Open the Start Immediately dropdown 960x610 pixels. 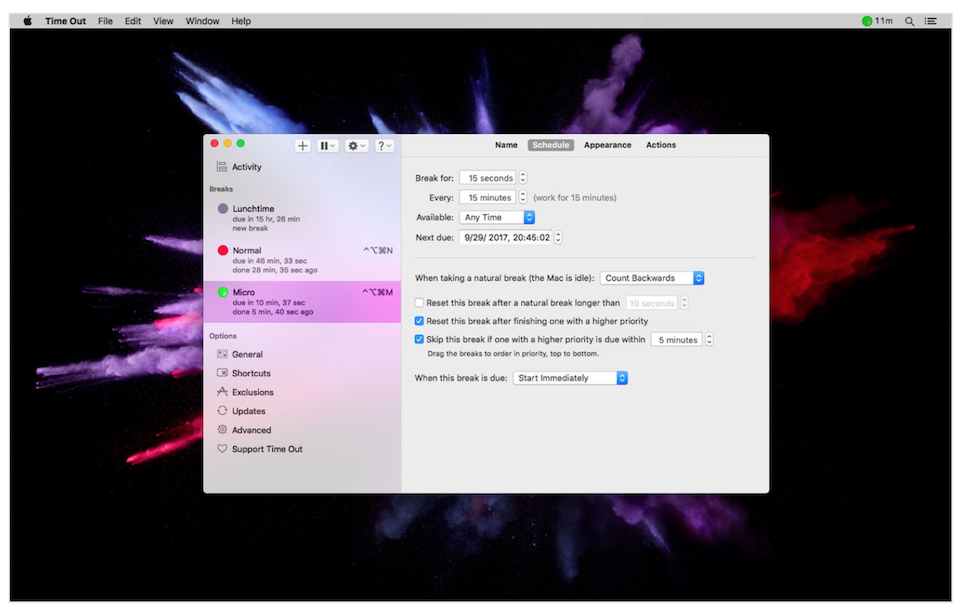570,378
